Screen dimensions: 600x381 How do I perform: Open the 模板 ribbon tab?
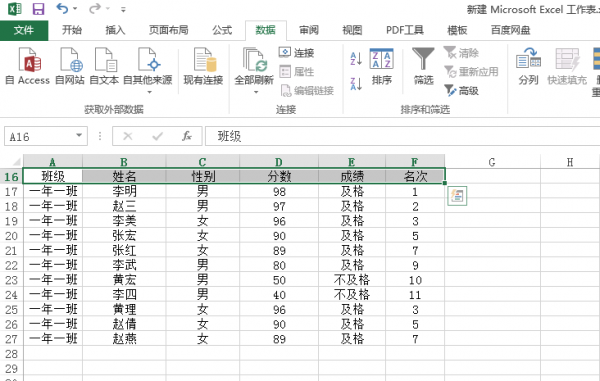coord(457,30)
